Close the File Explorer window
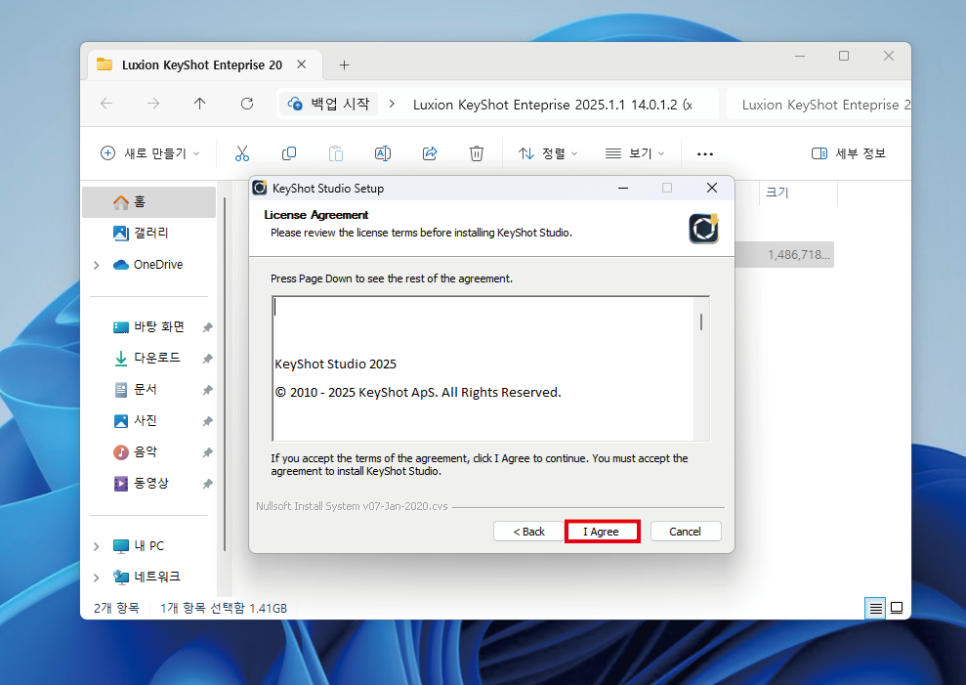The image size is (966, 685). [x=888, y=56]
